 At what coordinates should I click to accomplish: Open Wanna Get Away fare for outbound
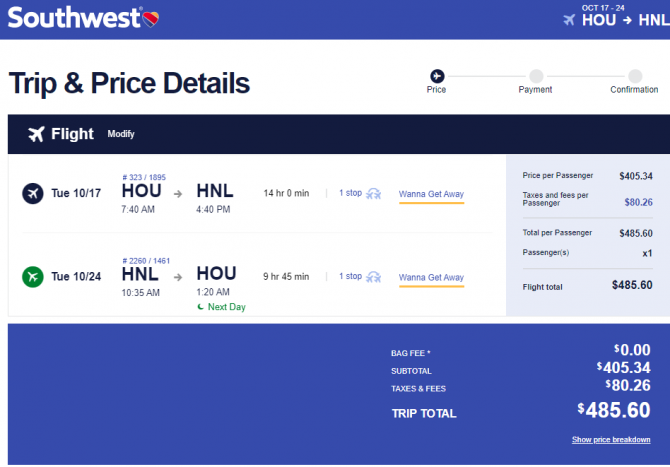(431, 194)
